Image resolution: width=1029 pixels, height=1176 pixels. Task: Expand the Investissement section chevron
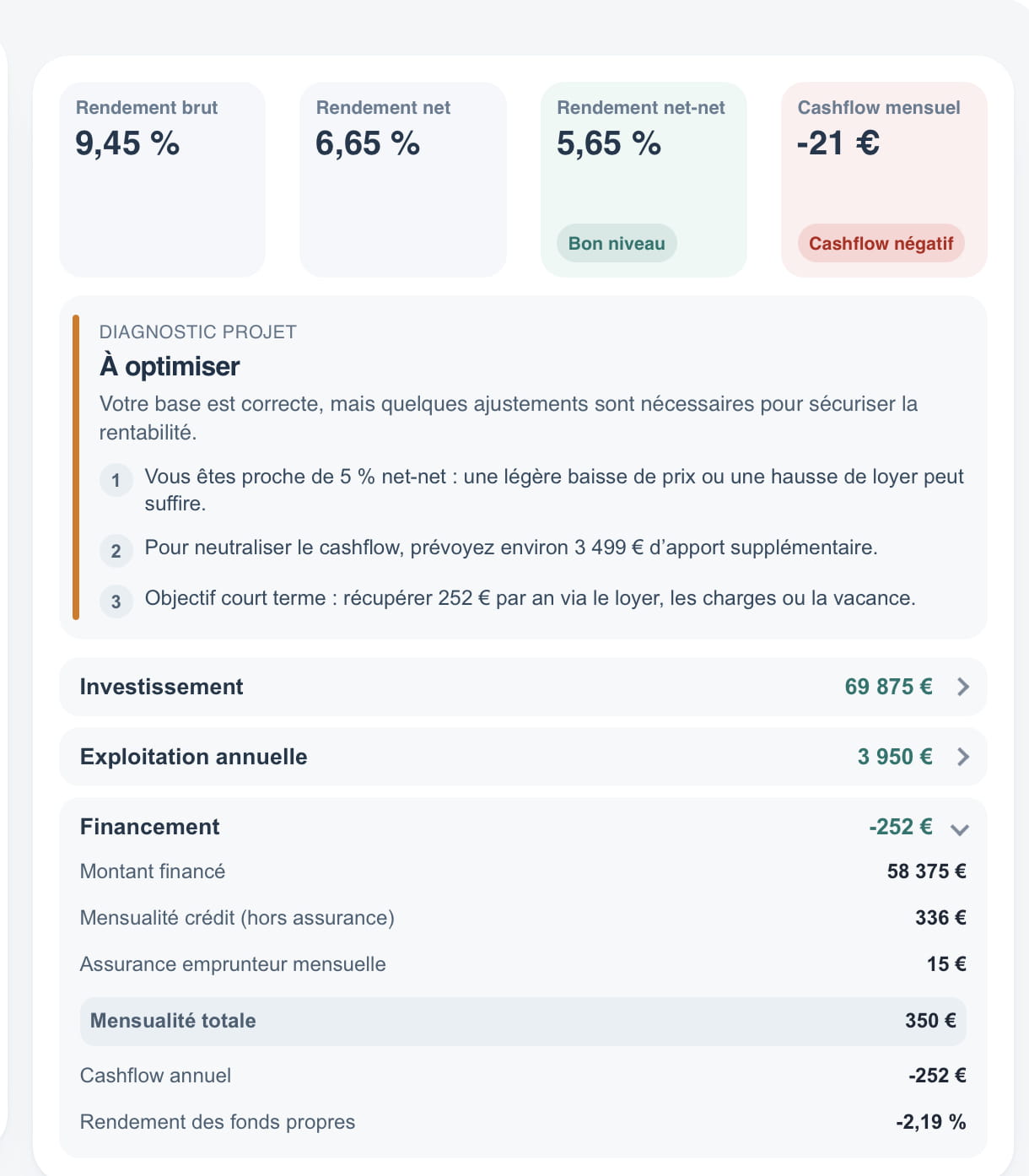[962, 687]
